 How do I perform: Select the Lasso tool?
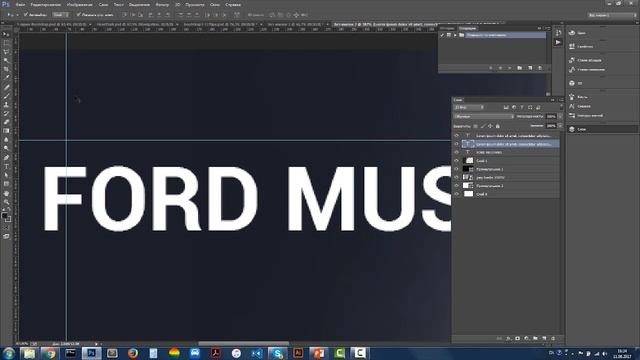coord(6,51)
